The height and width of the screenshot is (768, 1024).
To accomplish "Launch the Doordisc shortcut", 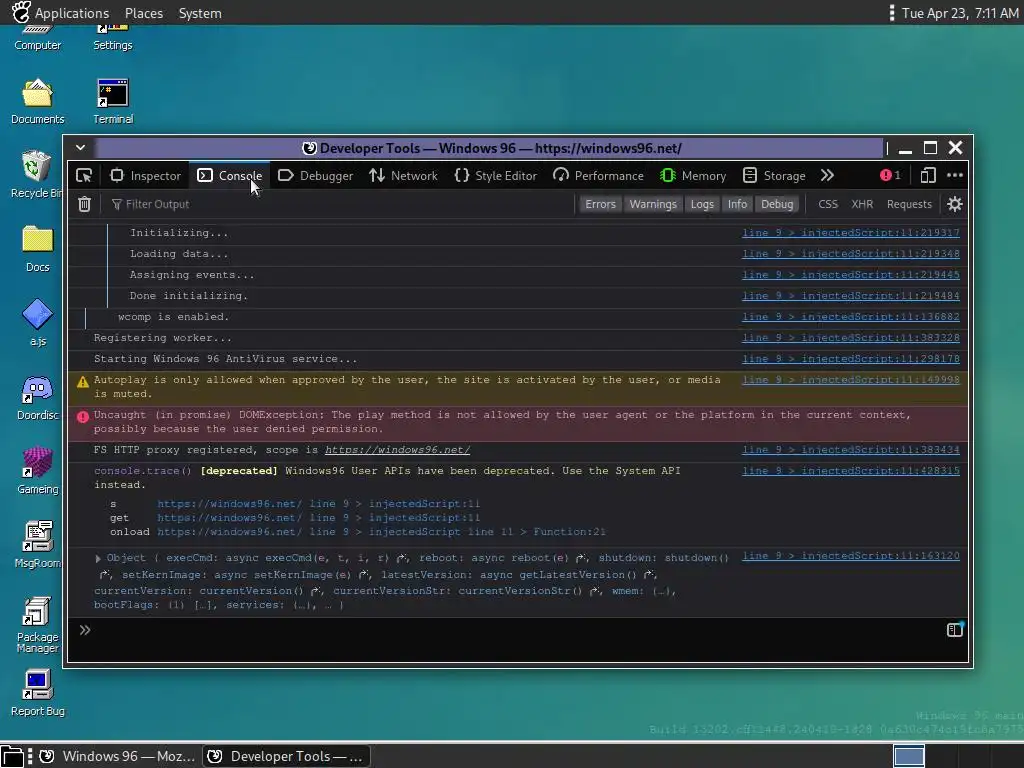I will click(37, 397).
